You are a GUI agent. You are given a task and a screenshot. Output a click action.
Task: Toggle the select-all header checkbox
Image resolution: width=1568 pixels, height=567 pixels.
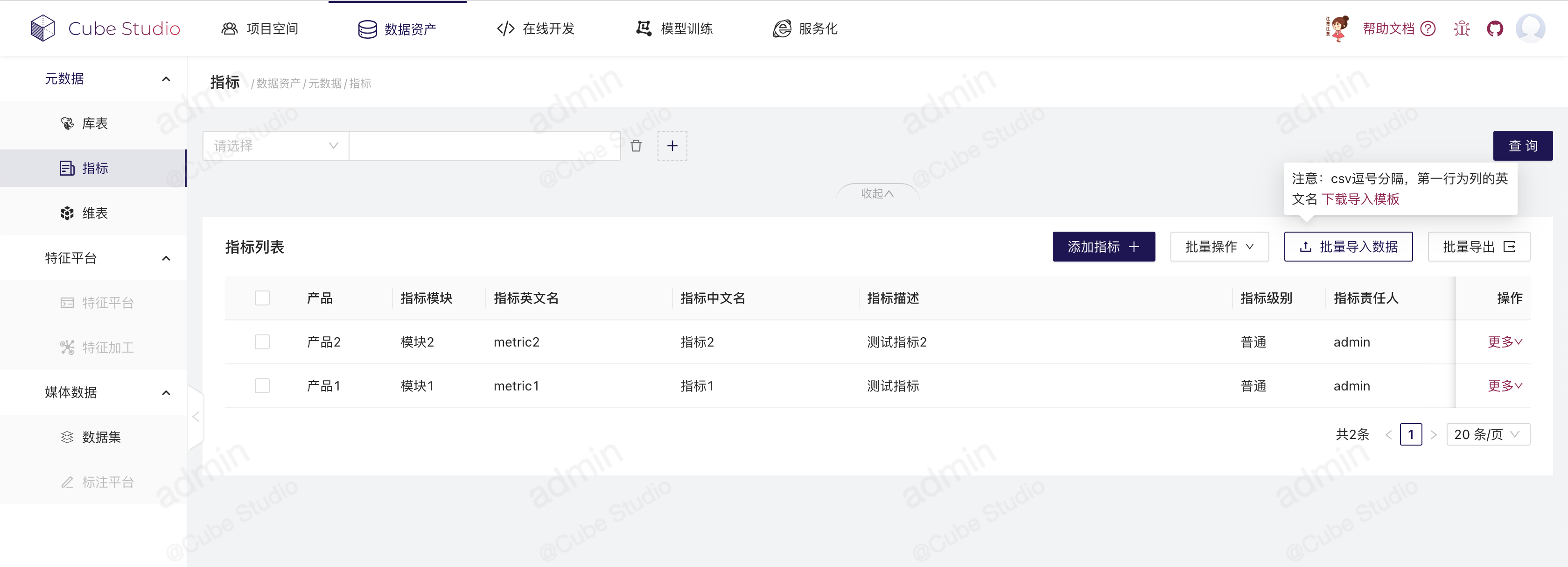262,298
